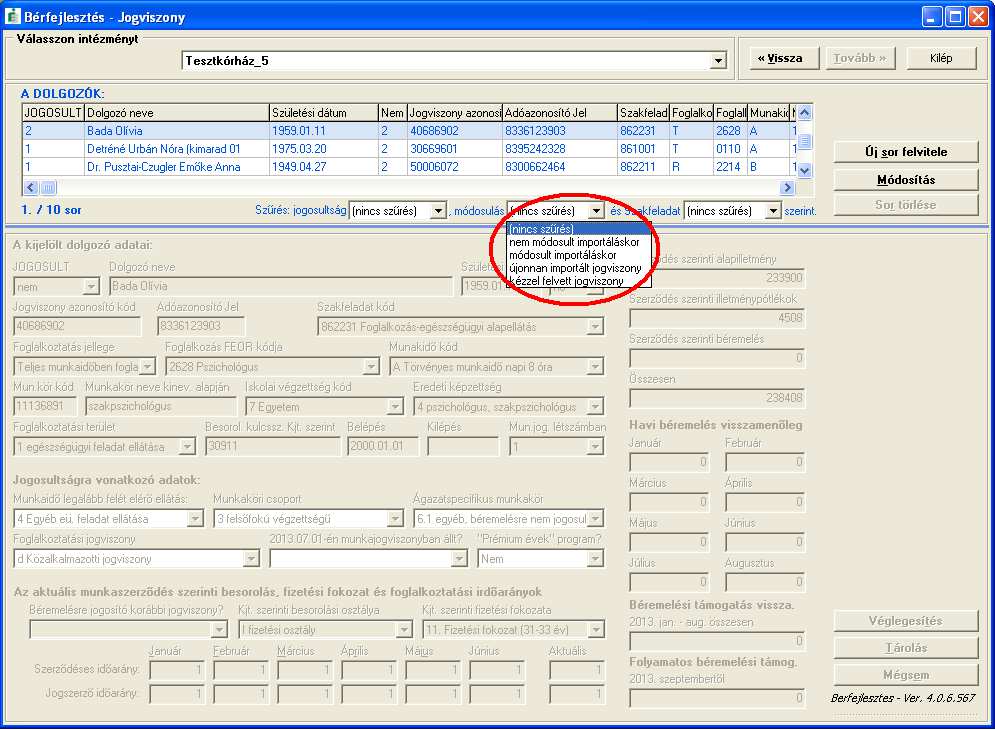This screenshot has height=730, width=995.
Task: Choose 'nem módosult importáláskor' option
Action: pyautogui.click(x=579, y=242)
